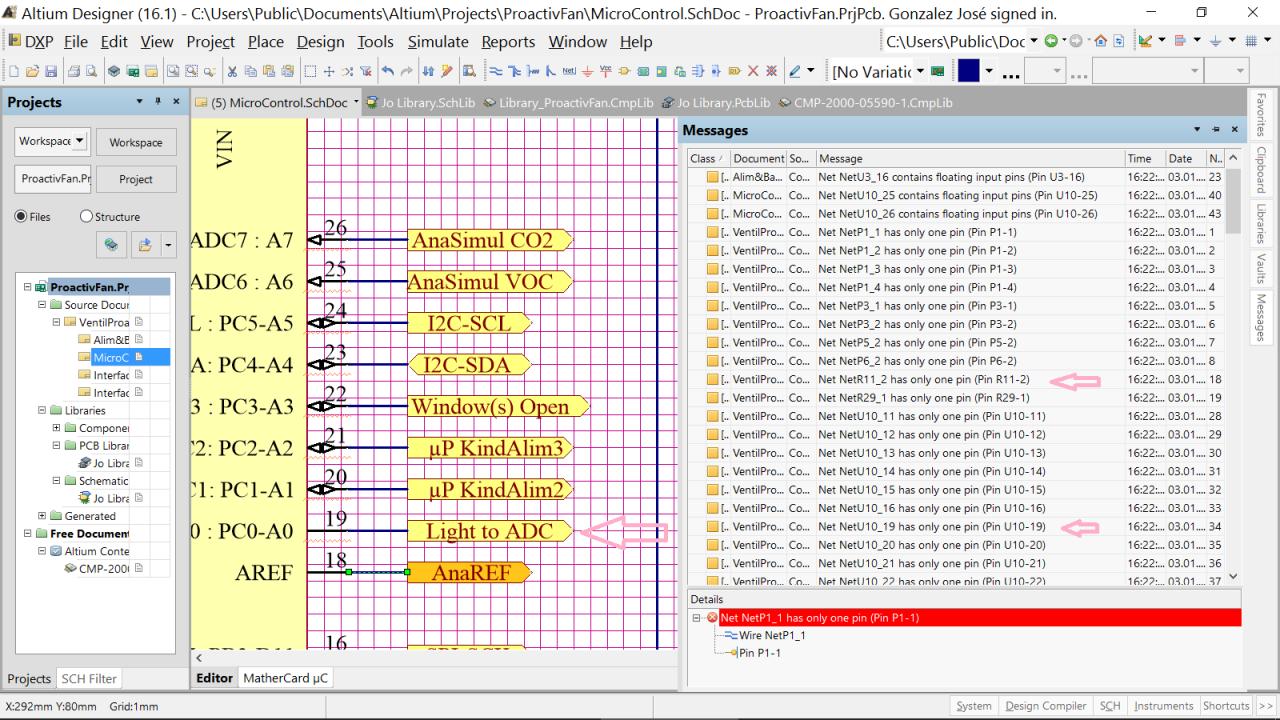Click the MatherCard µC sheet tab
1280x720 pixels.
pyautogui.click(x=284, y=678)
